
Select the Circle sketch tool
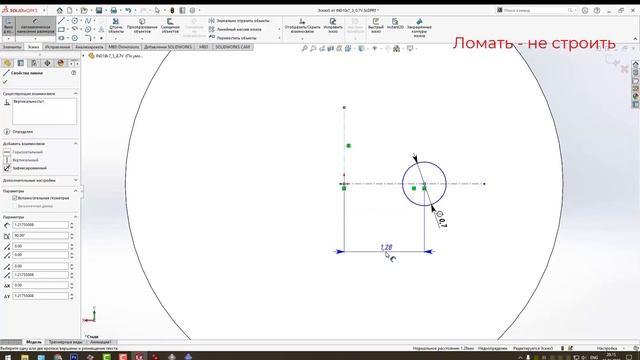point(75,20)
